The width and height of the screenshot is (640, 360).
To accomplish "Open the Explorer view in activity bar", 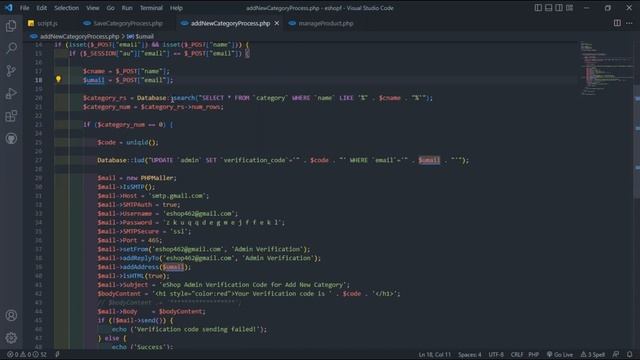I will point(11,26).
